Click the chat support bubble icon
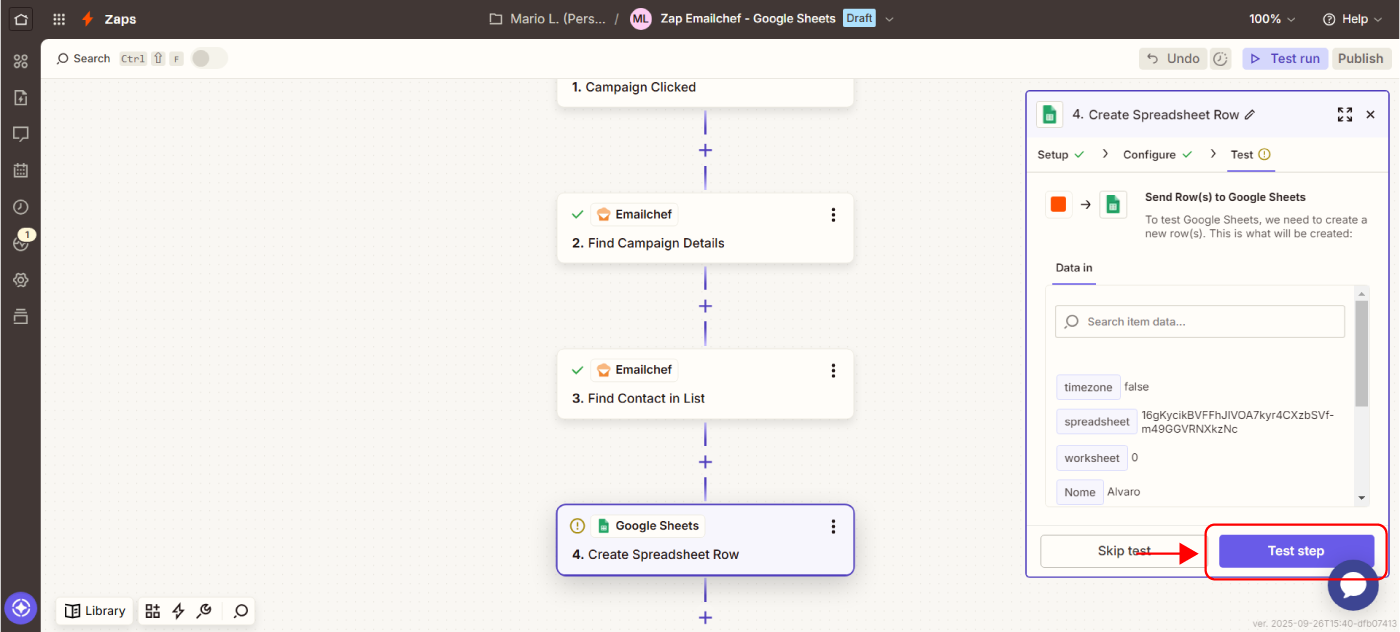This screenshot has height=632, width=1400. [1352, 586]
